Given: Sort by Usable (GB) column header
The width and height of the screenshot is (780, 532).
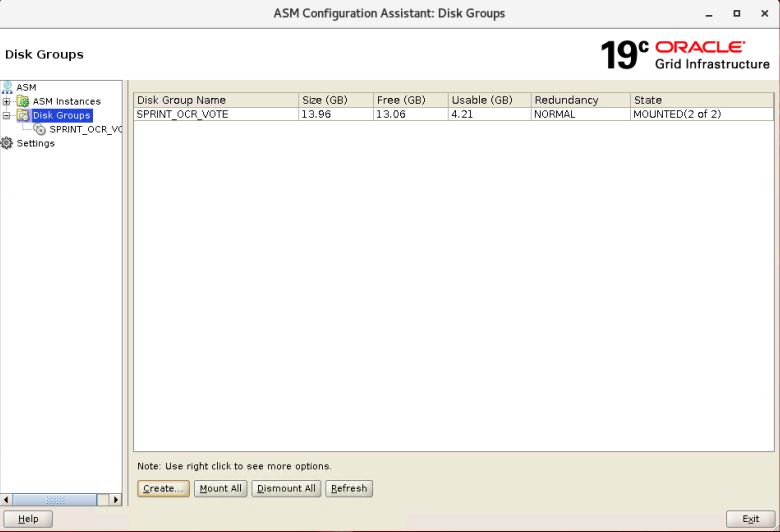Looking at the screenshot, I should (x=489, y=100).
